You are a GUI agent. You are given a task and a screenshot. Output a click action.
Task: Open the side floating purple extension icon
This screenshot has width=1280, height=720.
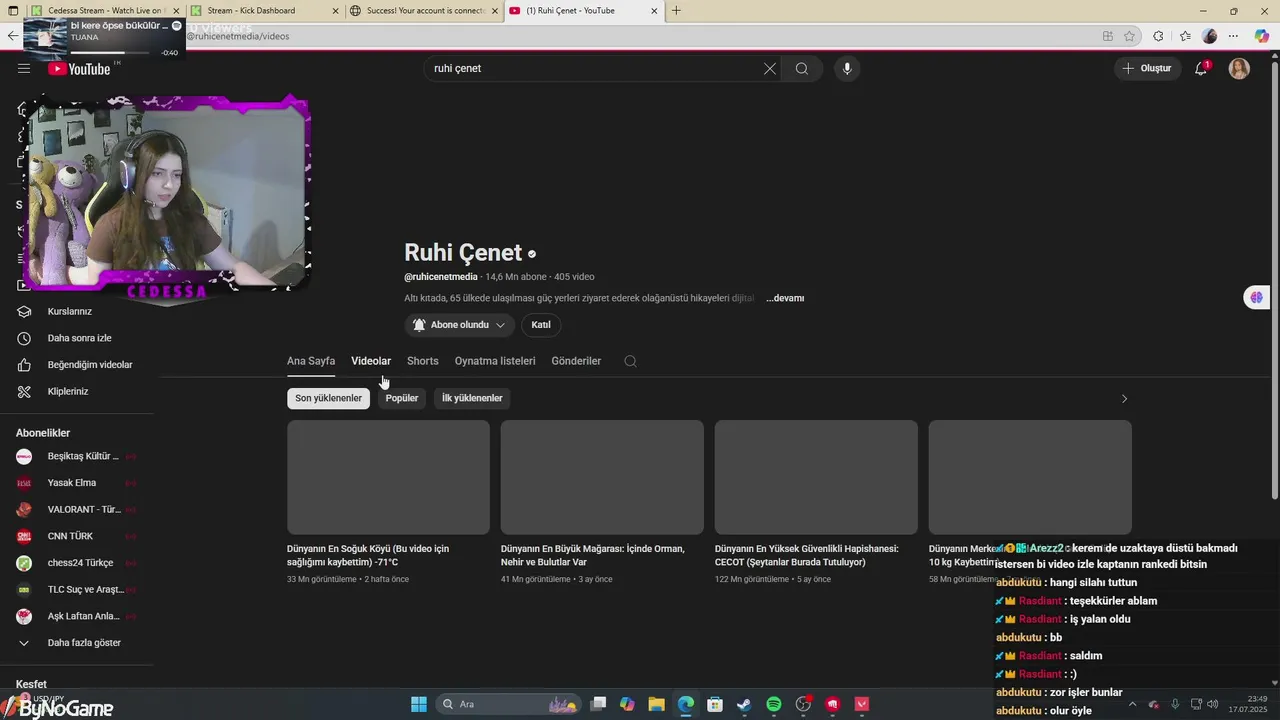click(x=1257, y=297)
